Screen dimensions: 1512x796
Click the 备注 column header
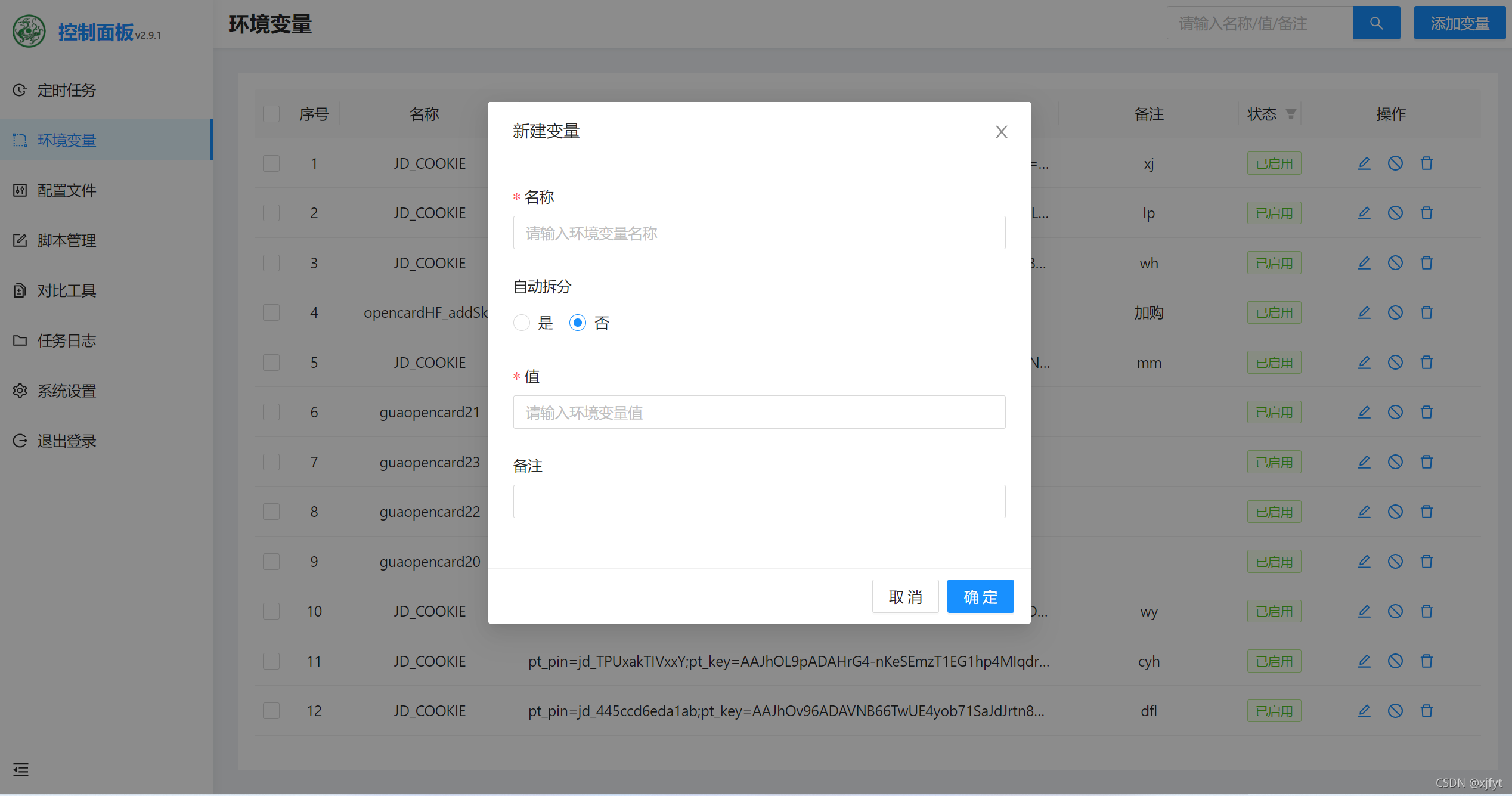tap(1148, 114)
